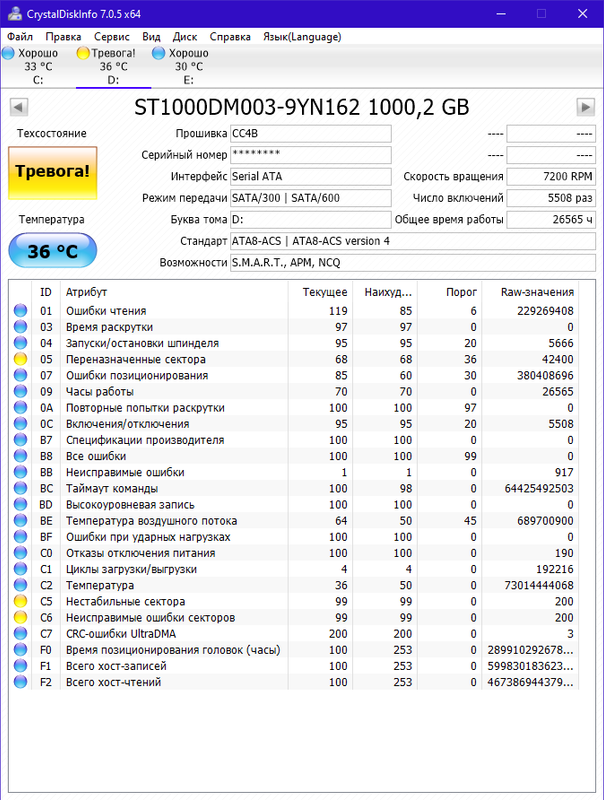
Task: Select raw value 229269408 in Ошибки чтения row
Action: pos(545,311)
